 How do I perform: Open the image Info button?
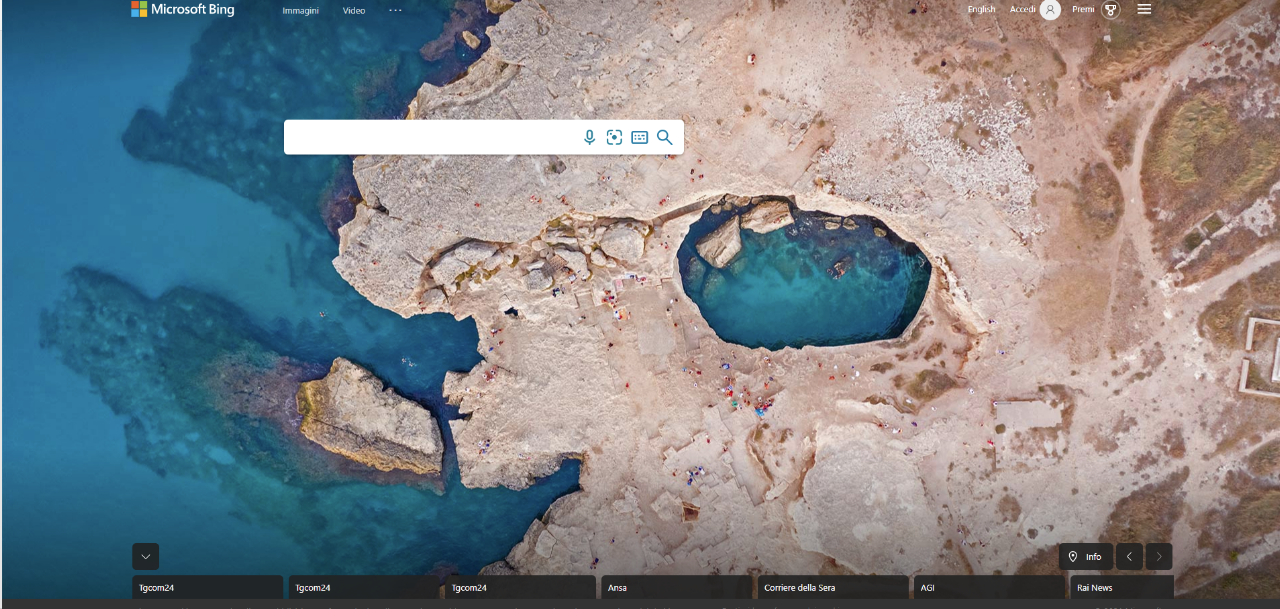[x=1086, y=556]
